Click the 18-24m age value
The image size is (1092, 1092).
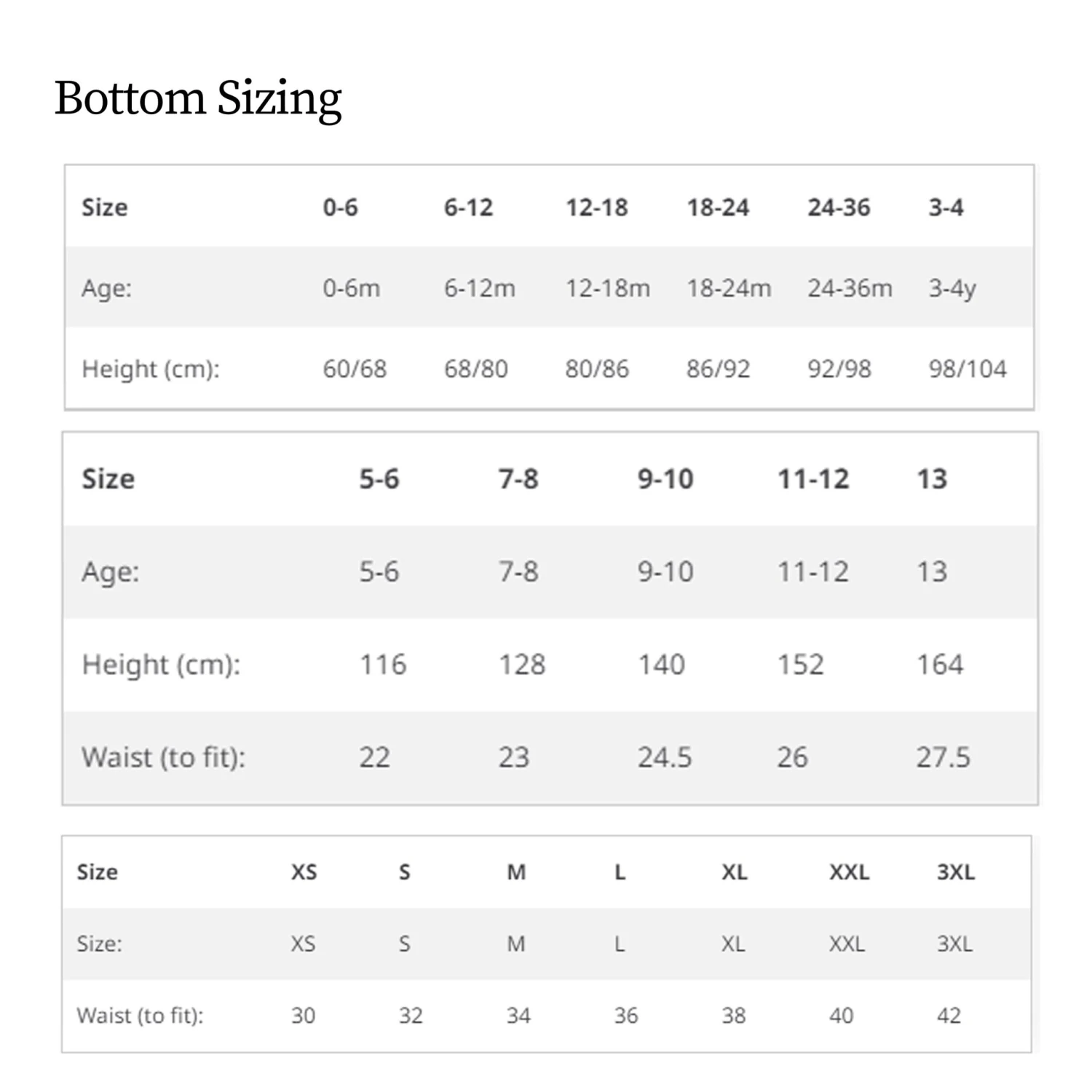pos(728,288)
